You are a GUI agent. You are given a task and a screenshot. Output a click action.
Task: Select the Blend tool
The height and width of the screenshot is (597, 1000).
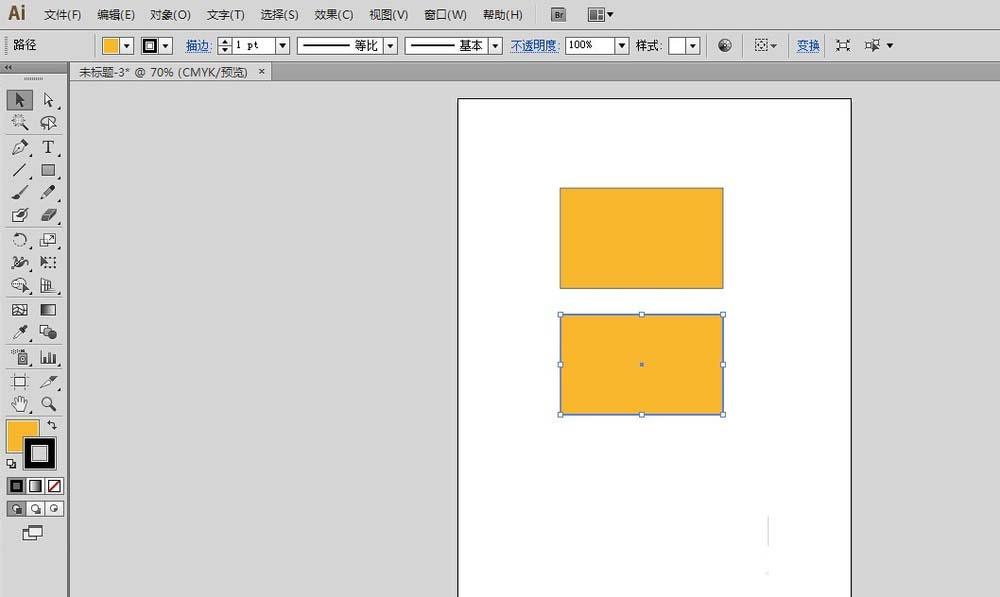click(48, 332)
